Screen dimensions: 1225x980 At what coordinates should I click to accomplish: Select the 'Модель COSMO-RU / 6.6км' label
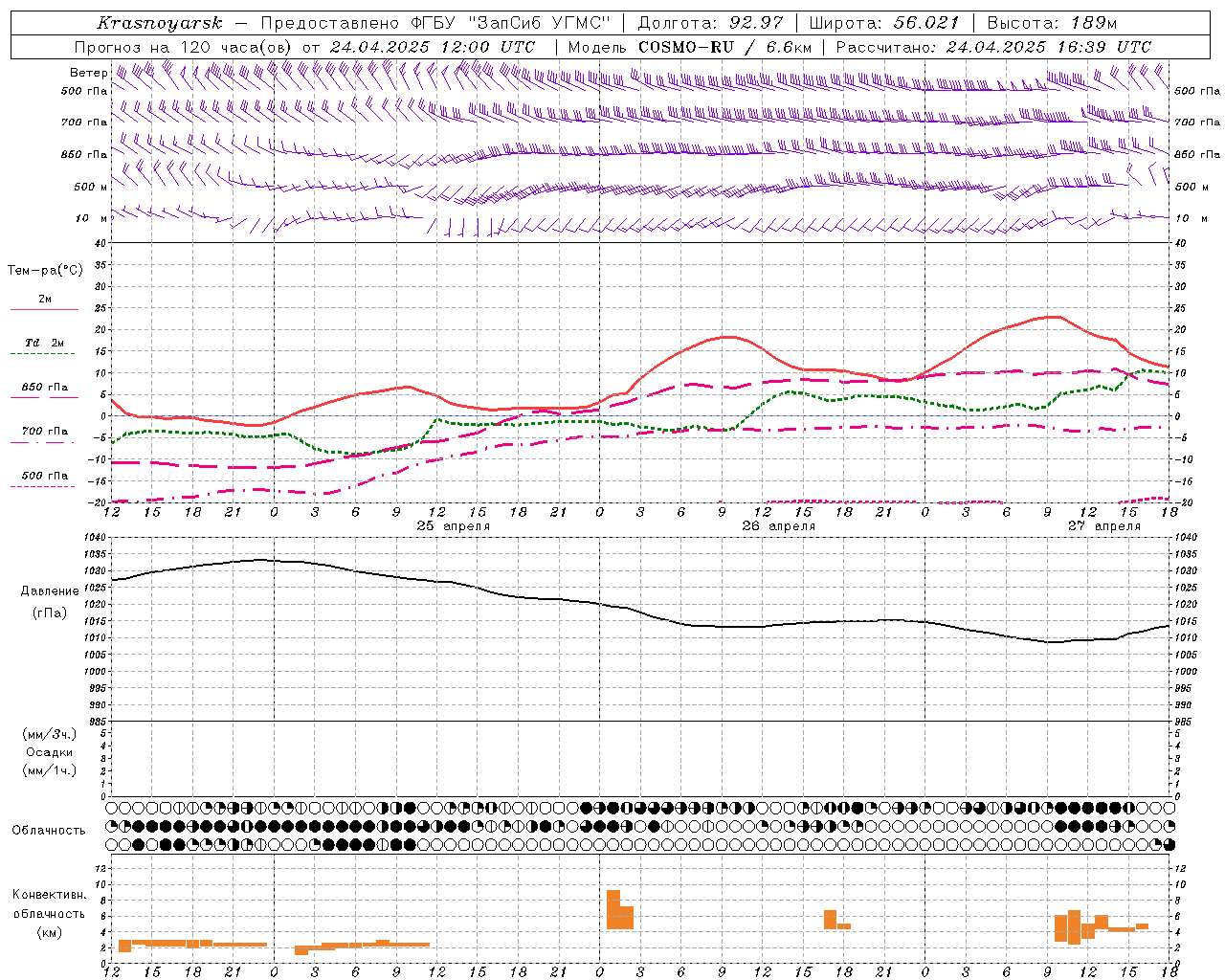[690, 47]
